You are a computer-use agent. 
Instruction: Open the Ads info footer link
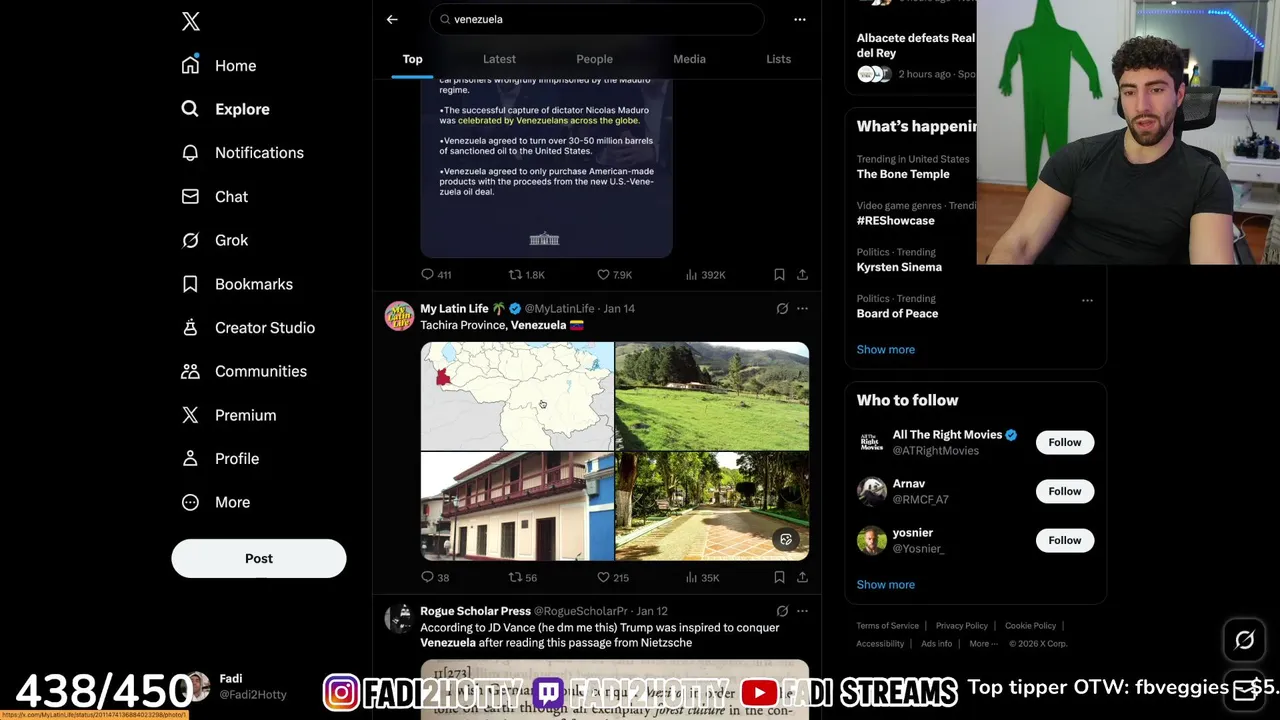click(936, 644)
